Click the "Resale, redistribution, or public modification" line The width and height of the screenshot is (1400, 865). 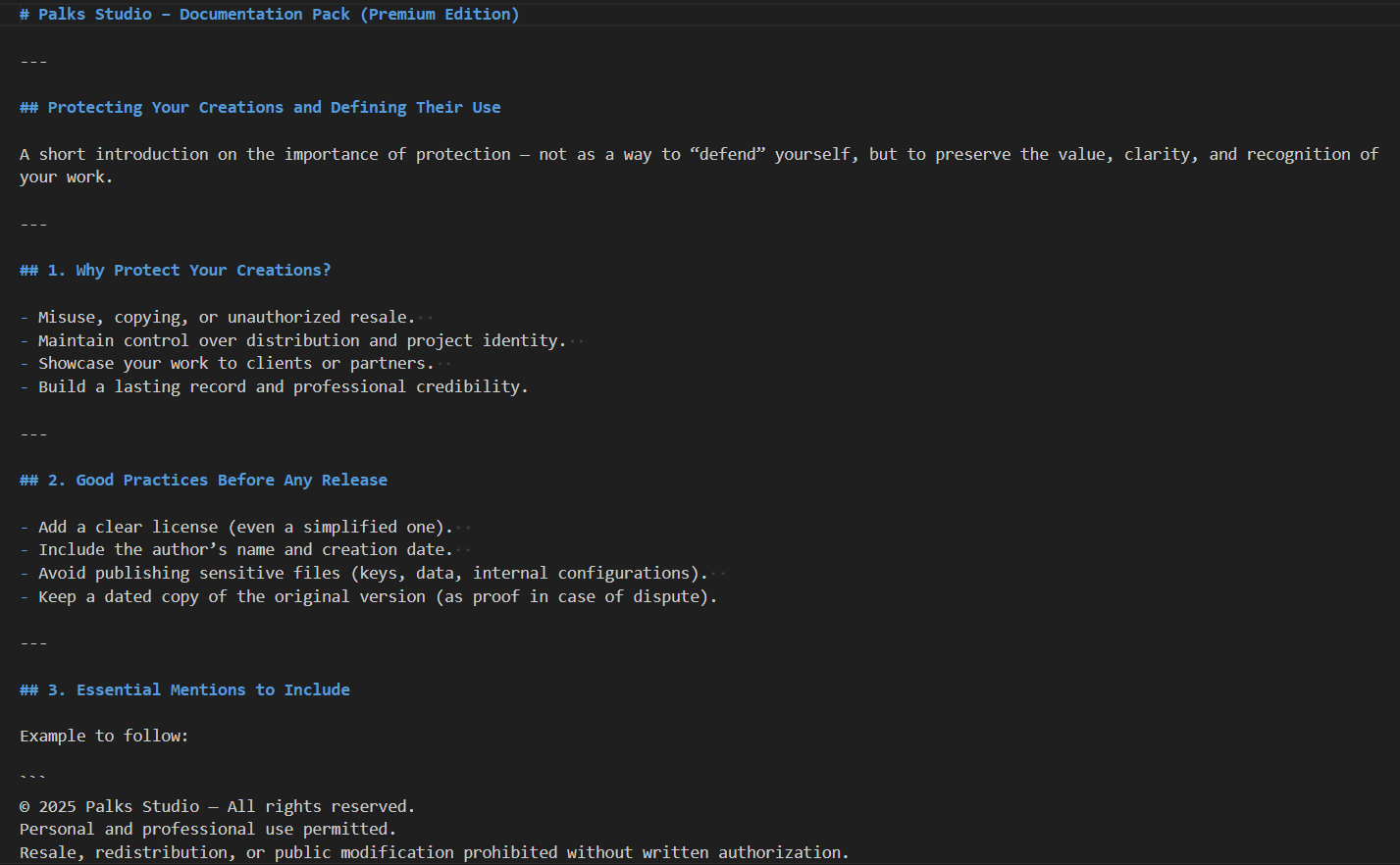pyautogui.click(x=434, y=853)
